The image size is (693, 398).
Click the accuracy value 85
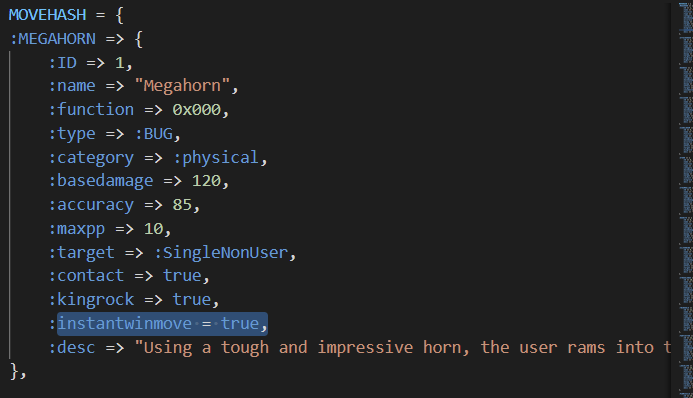click(x=182, y=205)
